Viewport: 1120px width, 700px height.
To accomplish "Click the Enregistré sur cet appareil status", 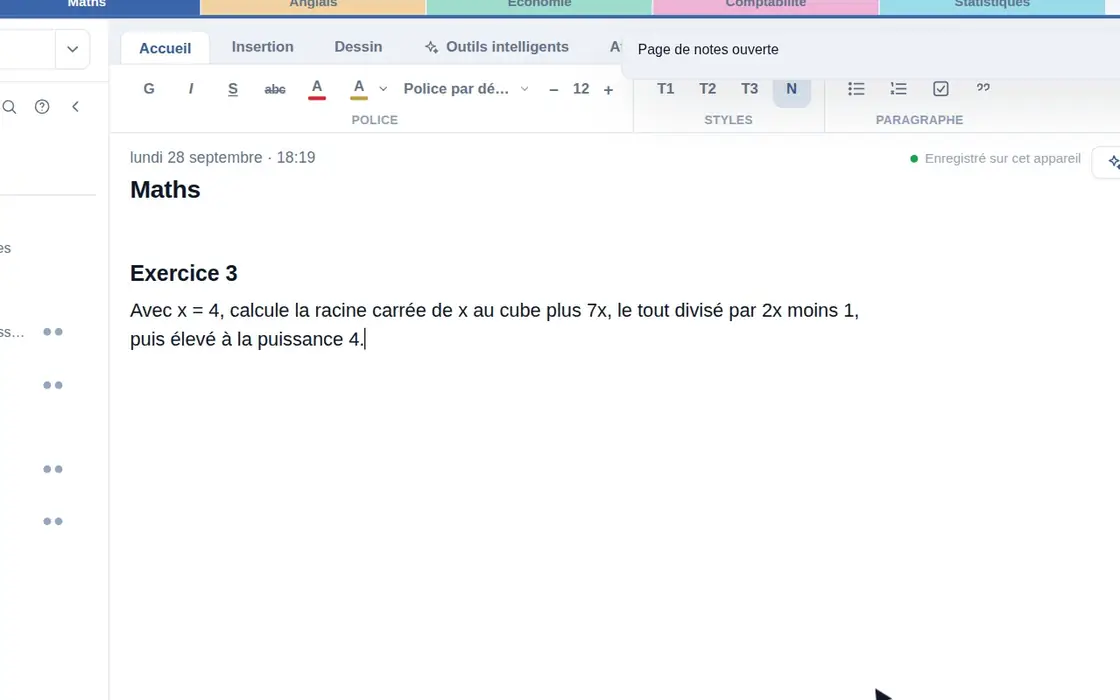I will click(995, 159).
